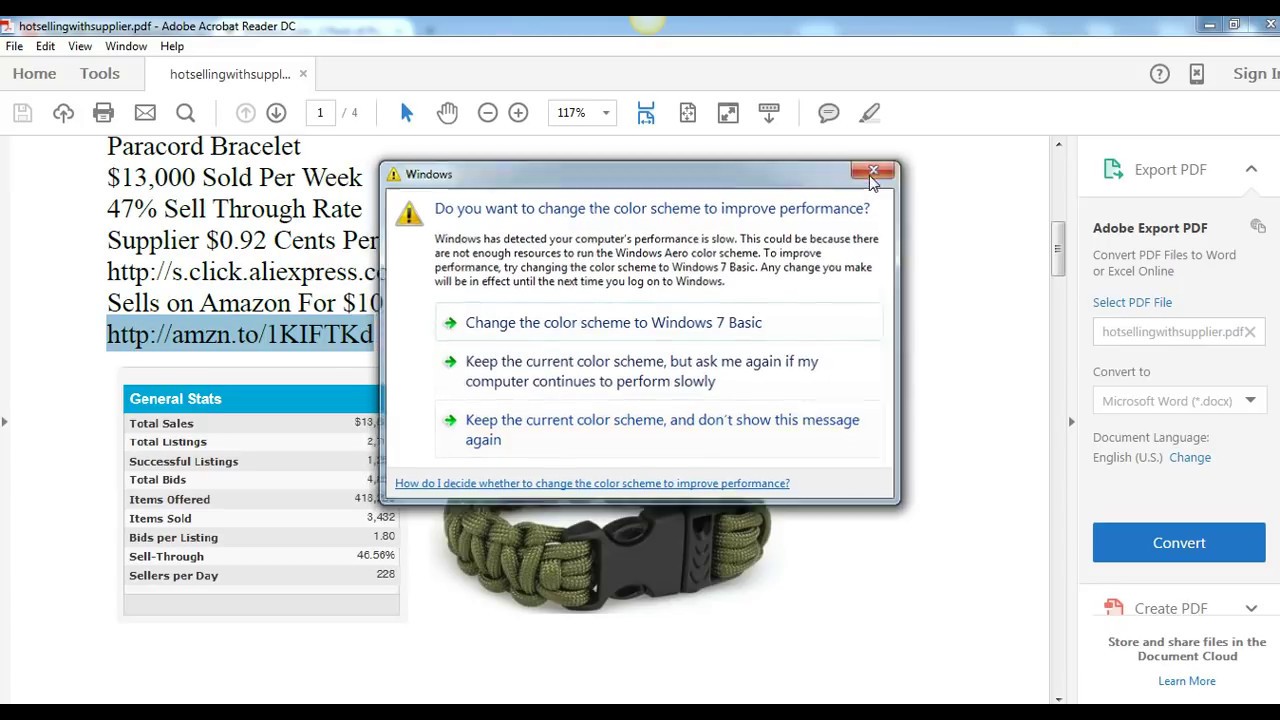Click the Save file icon
Viewport: 1280px width, 720px height.
click(x=22, y=113)
